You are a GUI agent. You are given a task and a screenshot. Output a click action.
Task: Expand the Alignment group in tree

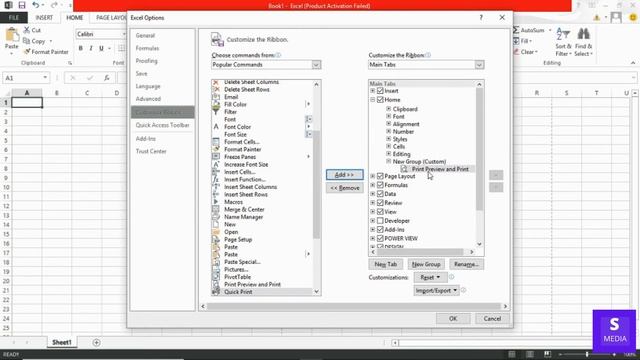tap(389, 124)
